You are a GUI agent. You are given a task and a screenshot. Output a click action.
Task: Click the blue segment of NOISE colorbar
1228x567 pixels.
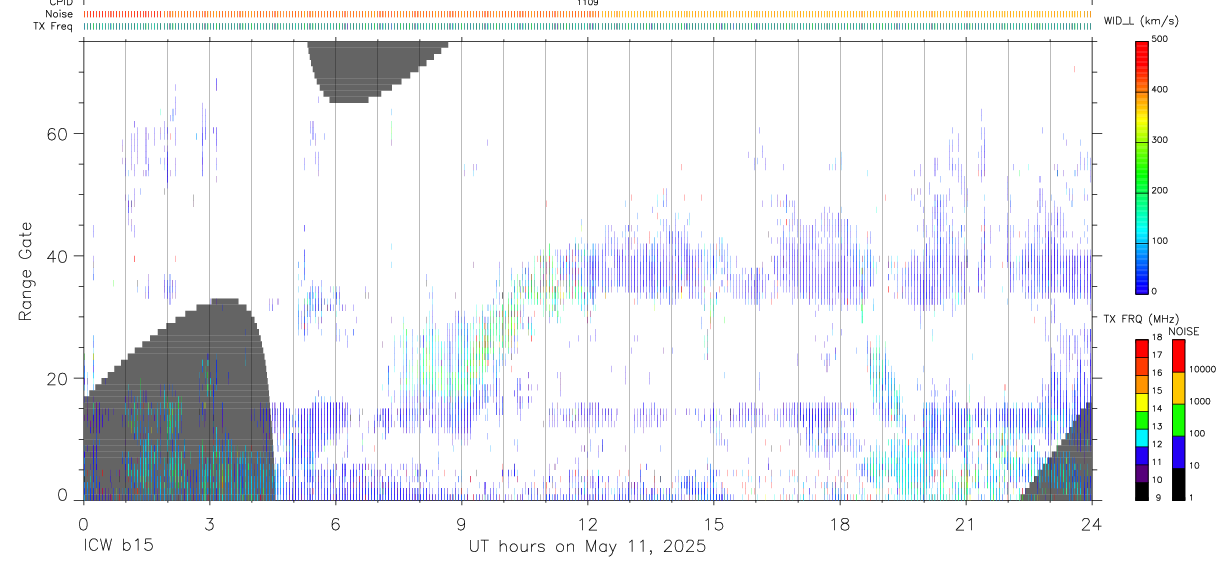1178,452
